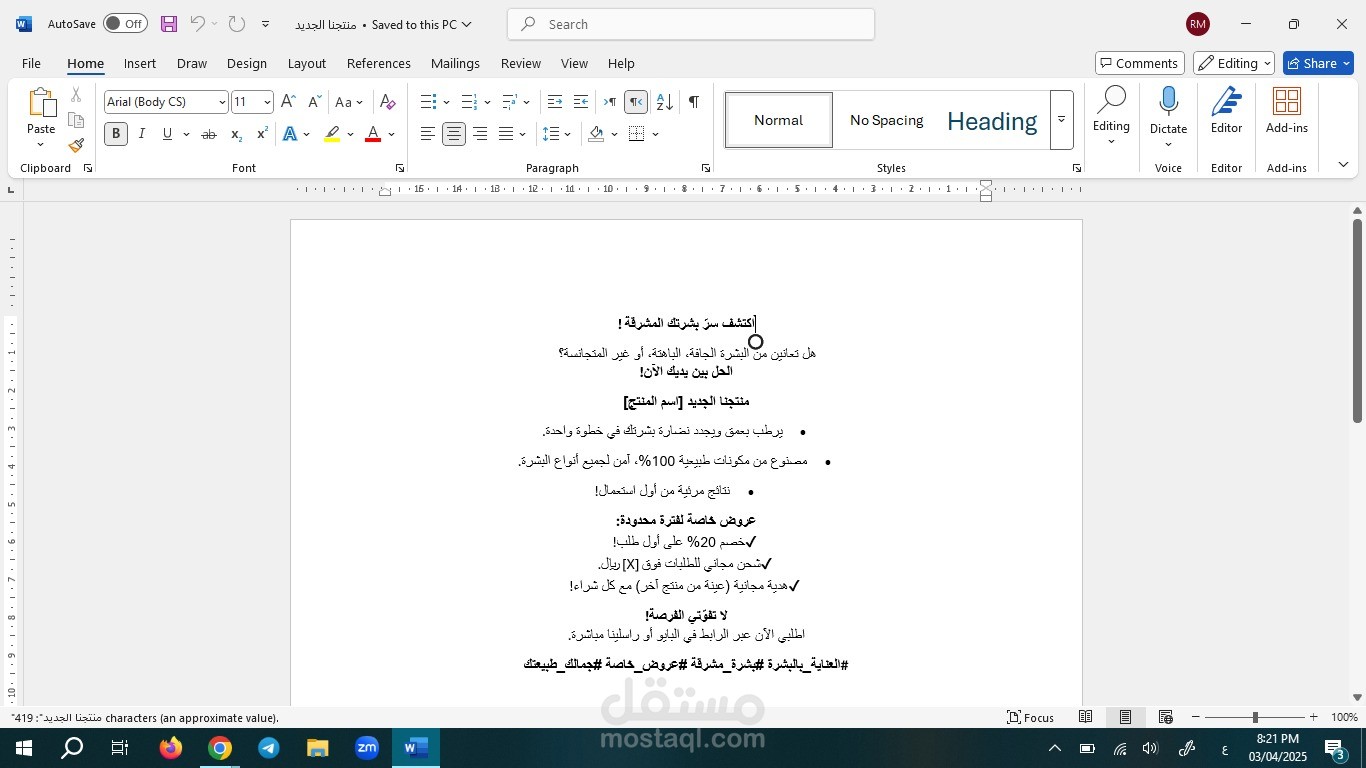The image size is (1366, 768).
Task: Switch to Review tab
Action: tap(521, 63)
